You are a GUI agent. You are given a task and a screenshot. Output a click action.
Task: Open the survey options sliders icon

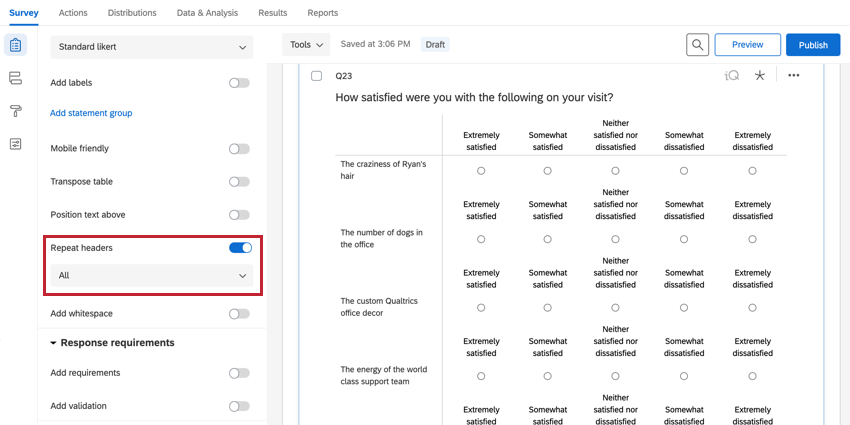(x=15, y=144)
